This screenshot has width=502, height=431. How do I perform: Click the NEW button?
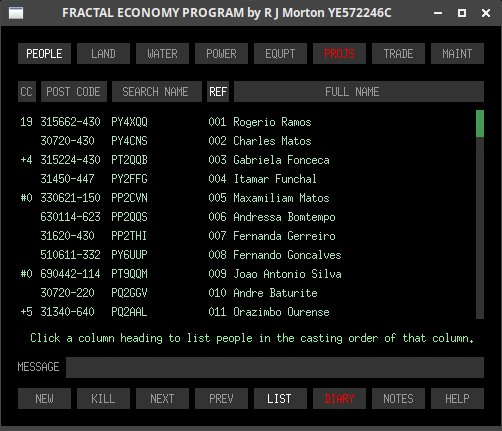(x=44, y=399)
